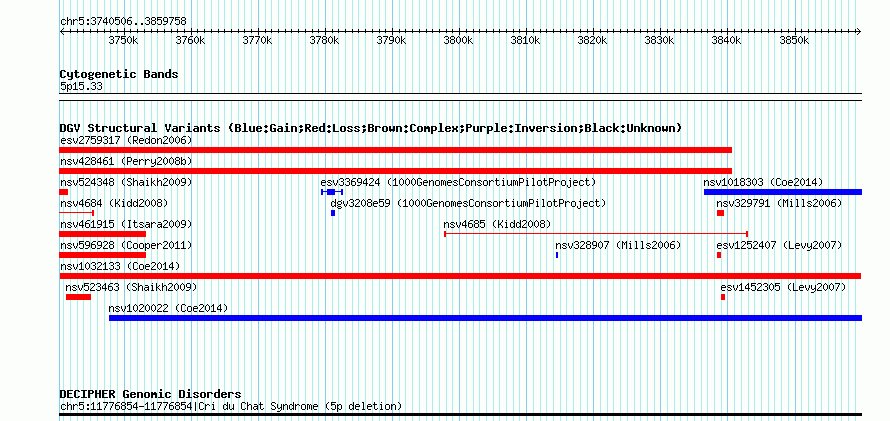890x421 pixels.
Task: Click the blue esv3369424 gain glyph
Action: (332, 192)
